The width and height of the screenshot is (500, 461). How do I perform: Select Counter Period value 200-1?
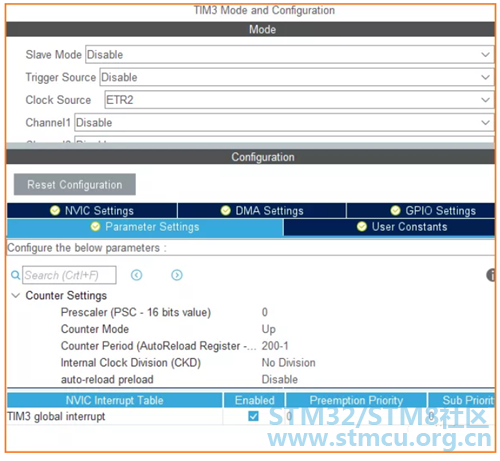click(x=275, y=346)
